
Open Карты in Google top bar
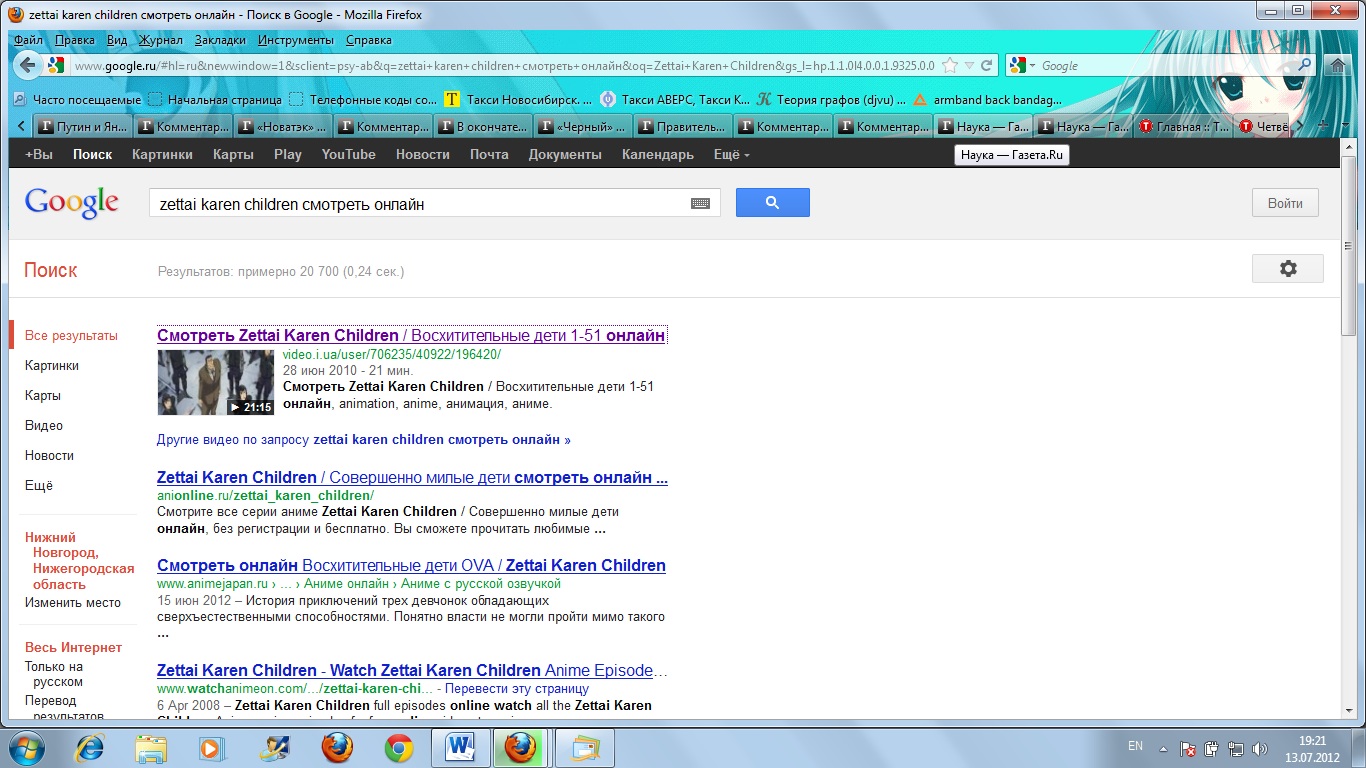pyautogui.click(x=233, y=154)
